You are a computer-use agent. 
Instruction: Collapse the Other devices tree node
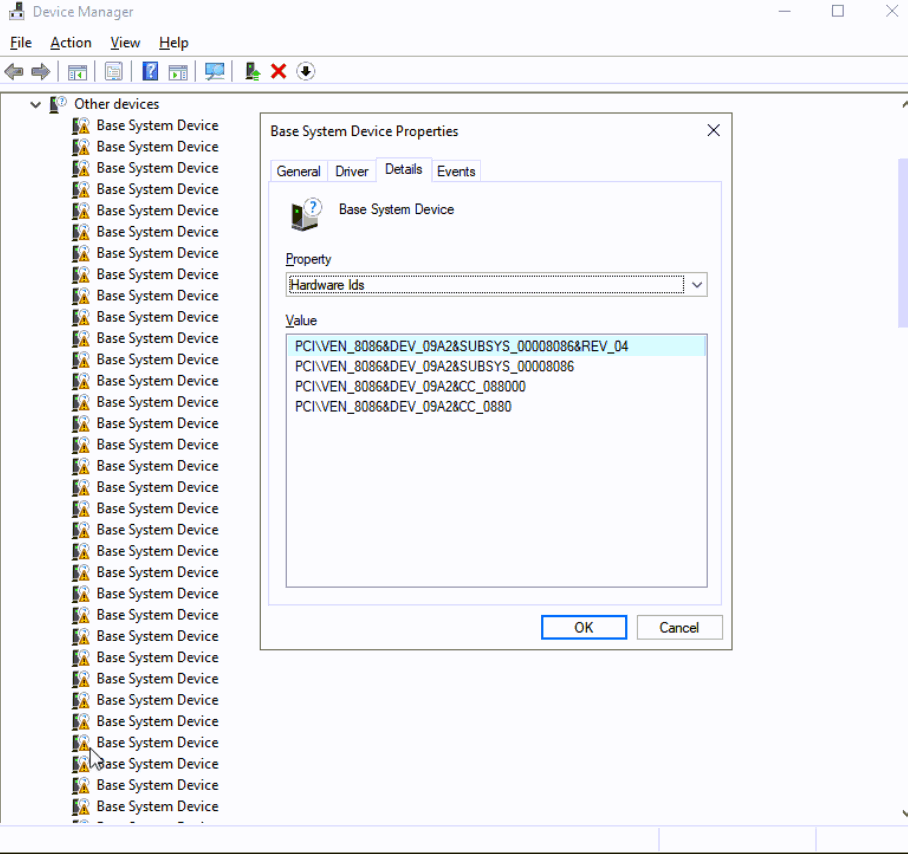(x=35, y=105)
